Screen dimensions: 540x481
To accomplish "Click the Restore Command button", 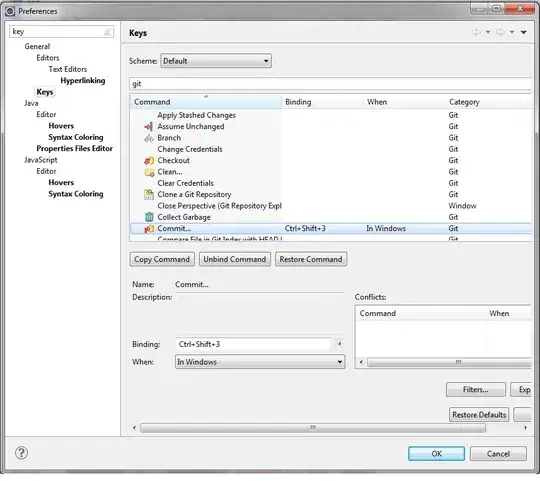I will click(311, 259).
